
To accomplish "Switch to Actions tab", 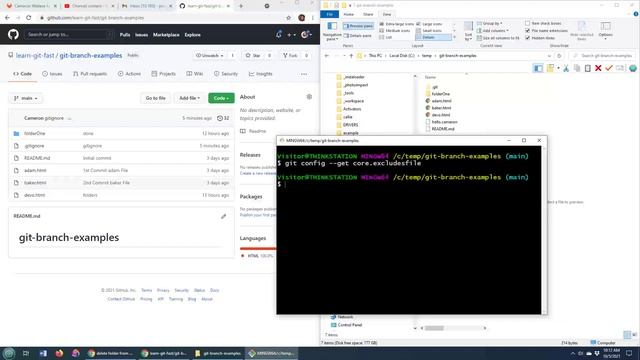I will click(x=129, y=74).
